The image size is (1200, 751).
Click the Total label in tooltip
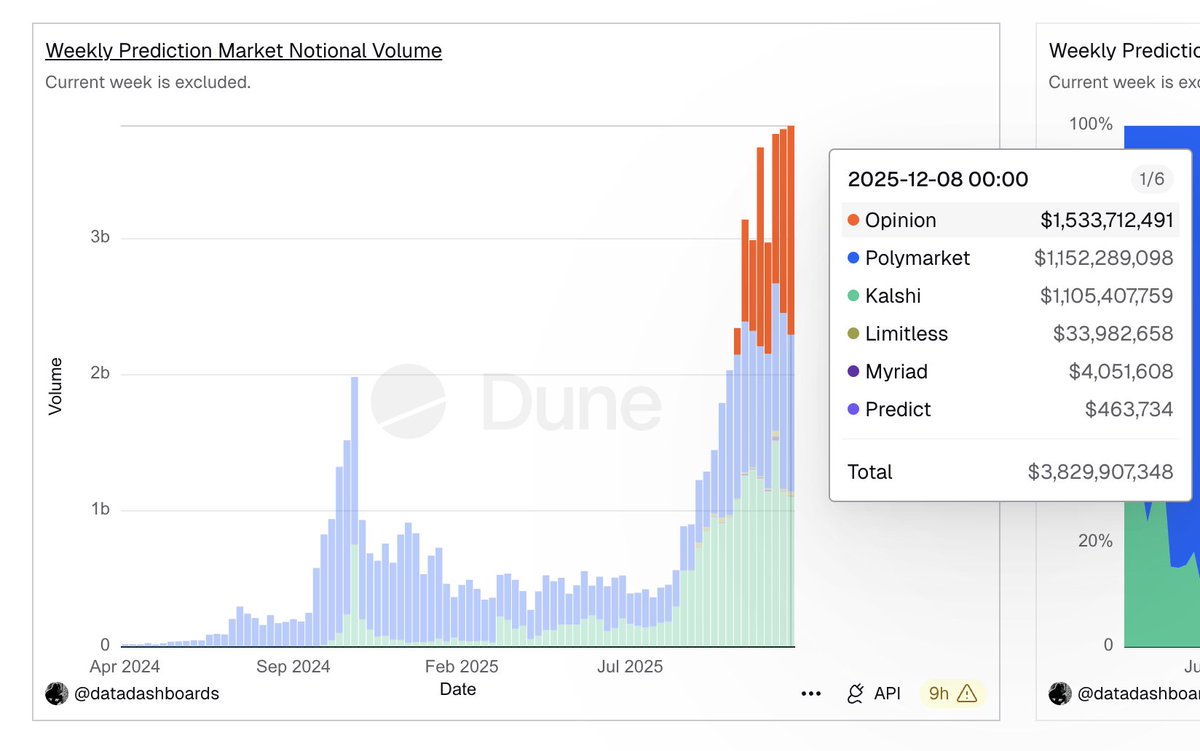click(870, 472)
